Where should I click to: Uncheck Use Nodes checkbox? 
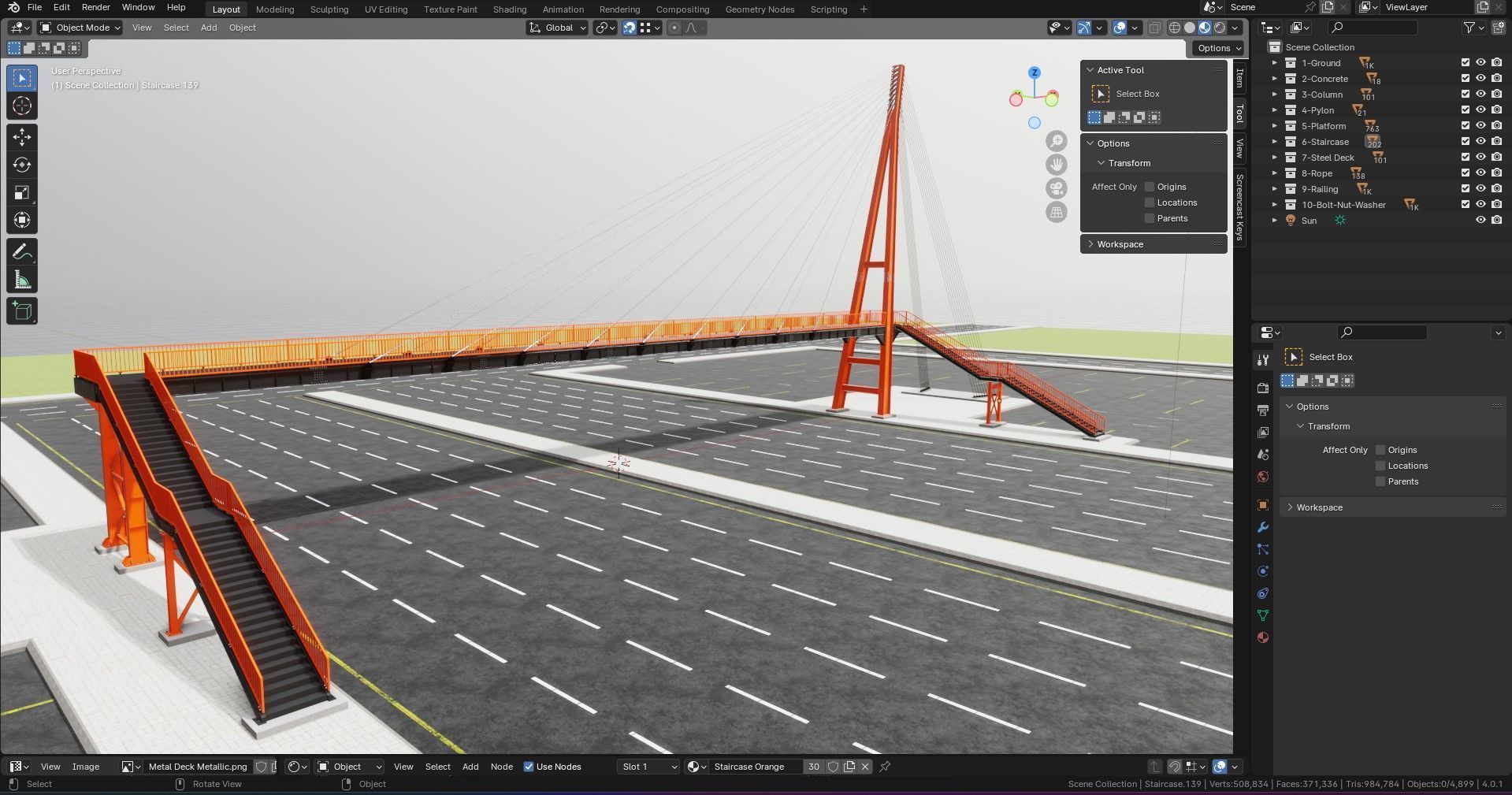529,767
